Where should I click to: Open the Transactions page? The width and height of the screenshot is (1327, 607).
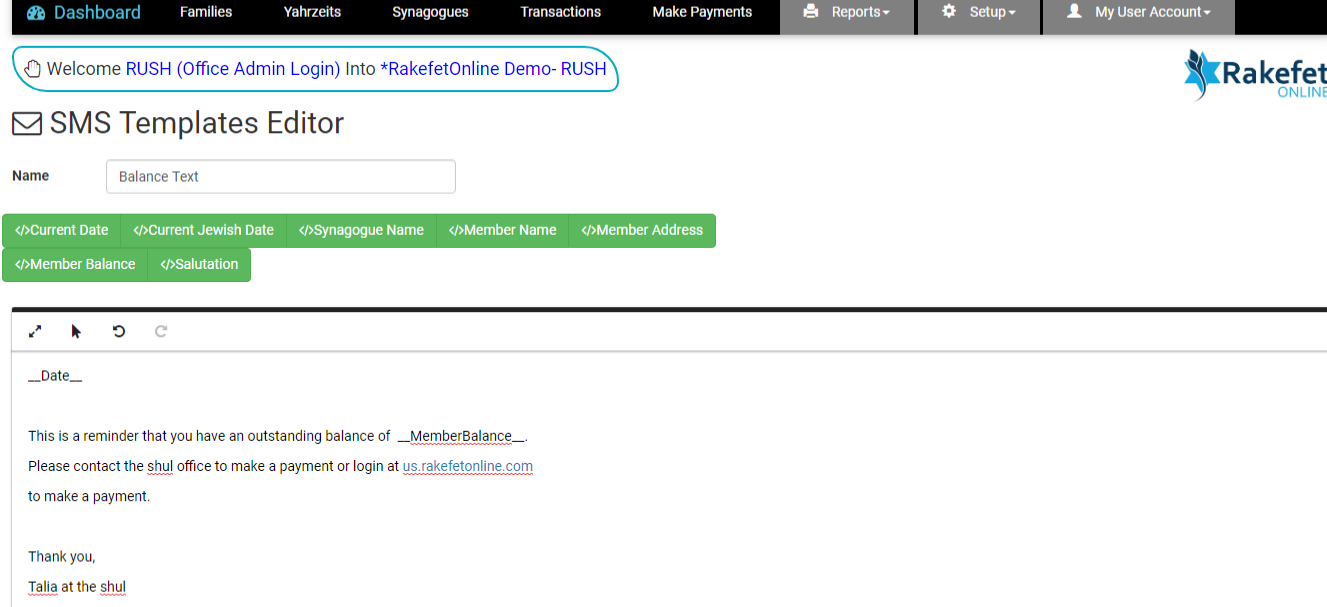561,12
